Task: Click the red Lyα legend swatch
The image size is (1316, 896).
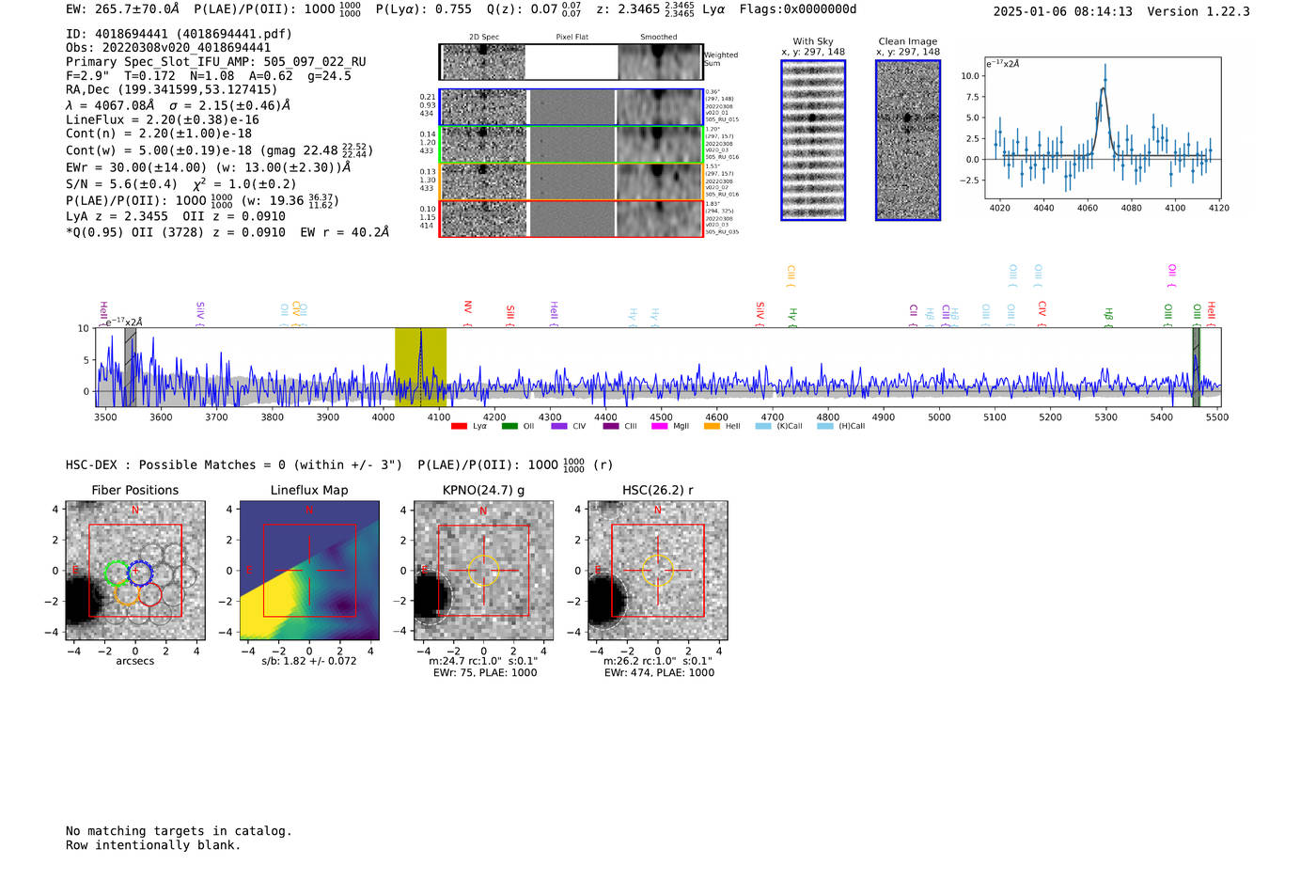Action: 459,426
